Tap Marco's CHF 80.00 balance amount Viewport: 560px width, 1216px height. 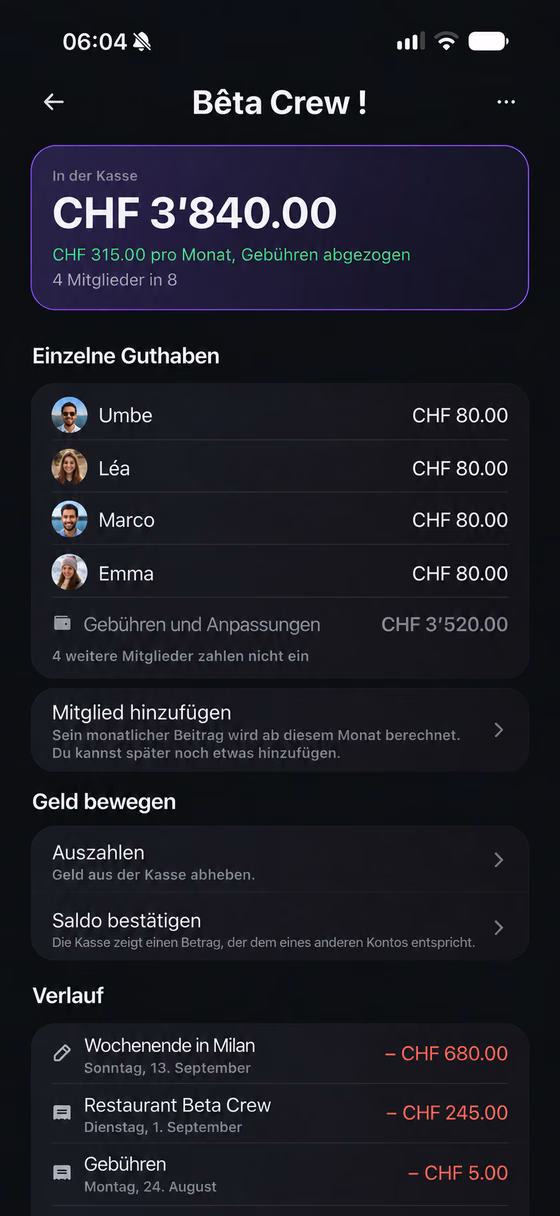click(x=460, y=520)
